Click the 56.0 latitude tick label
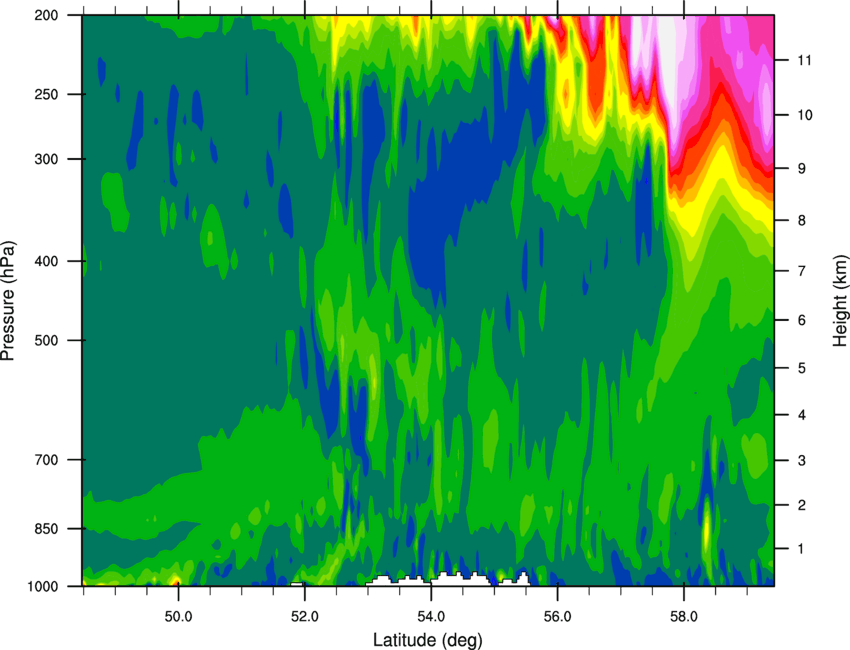The image size is (850, 650). point(558,617)
